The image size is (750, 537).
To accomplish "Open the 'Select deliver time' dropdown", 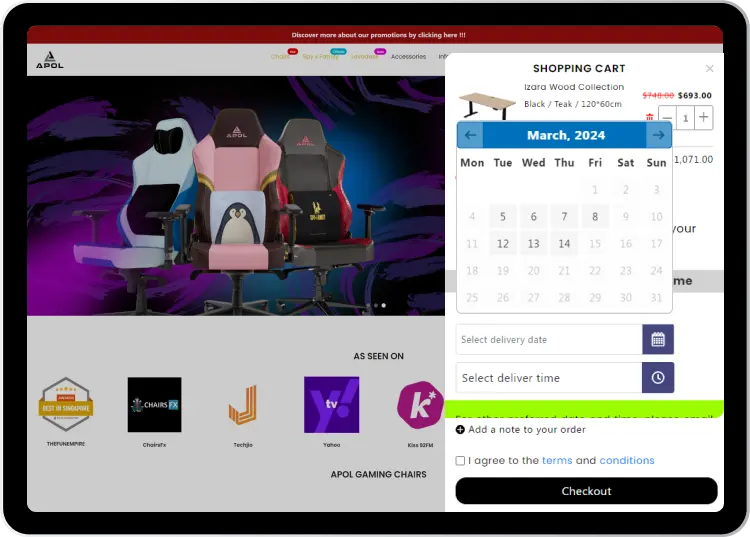I will [548, 378].
